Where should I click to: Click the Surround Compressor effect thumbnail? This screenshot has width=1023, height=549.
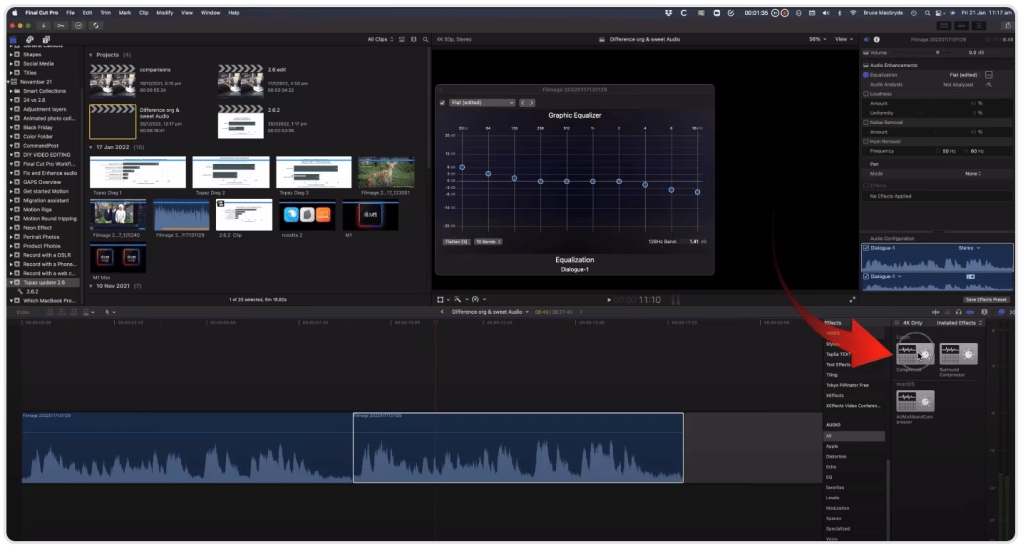tap(958, 354)
